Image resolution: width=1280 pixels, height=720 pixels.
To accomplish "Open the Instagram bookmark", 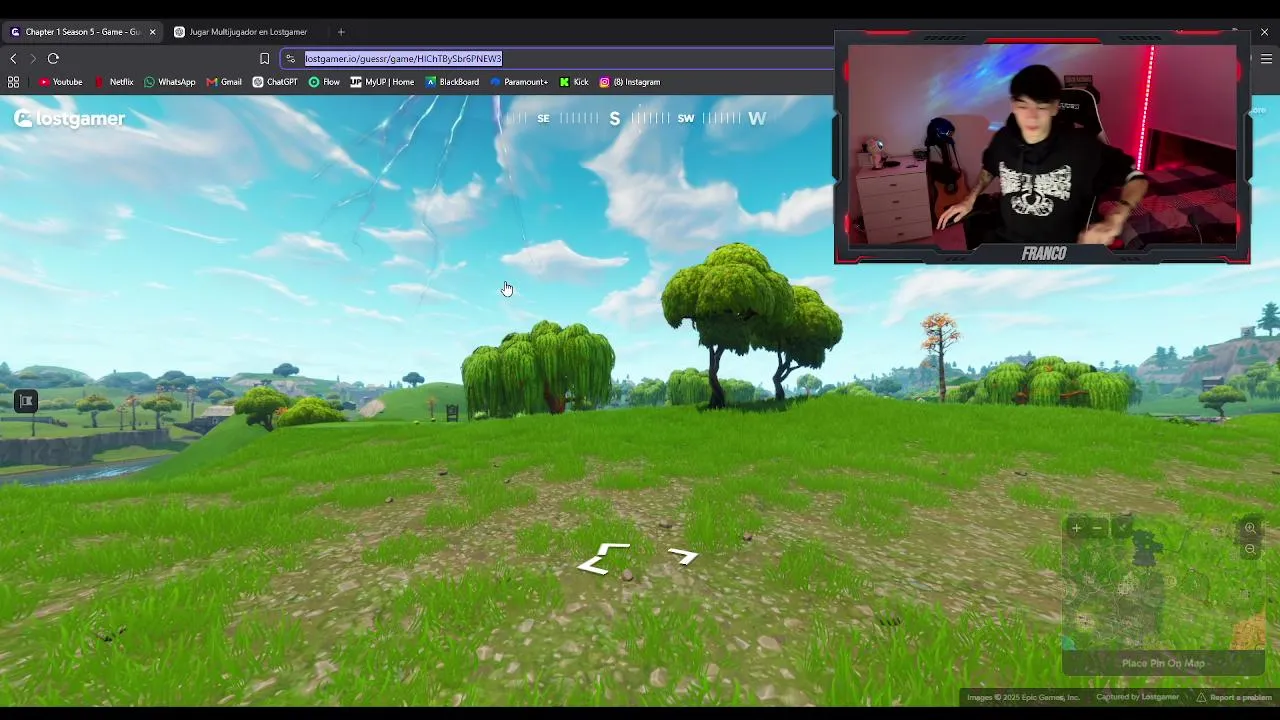I will (x=630, y=82).
